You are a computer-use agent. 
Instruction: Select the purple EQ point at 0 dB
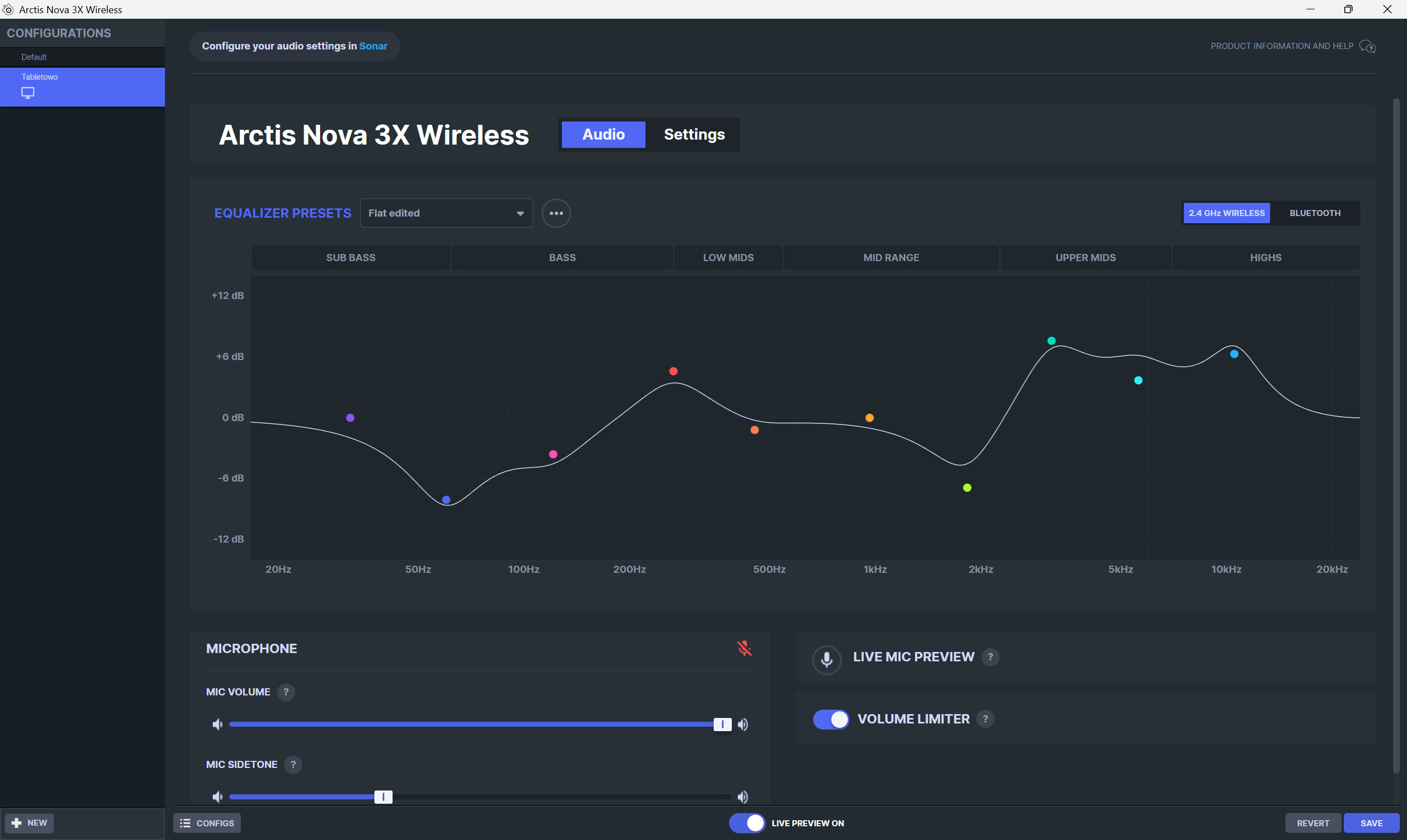(350, 418)
